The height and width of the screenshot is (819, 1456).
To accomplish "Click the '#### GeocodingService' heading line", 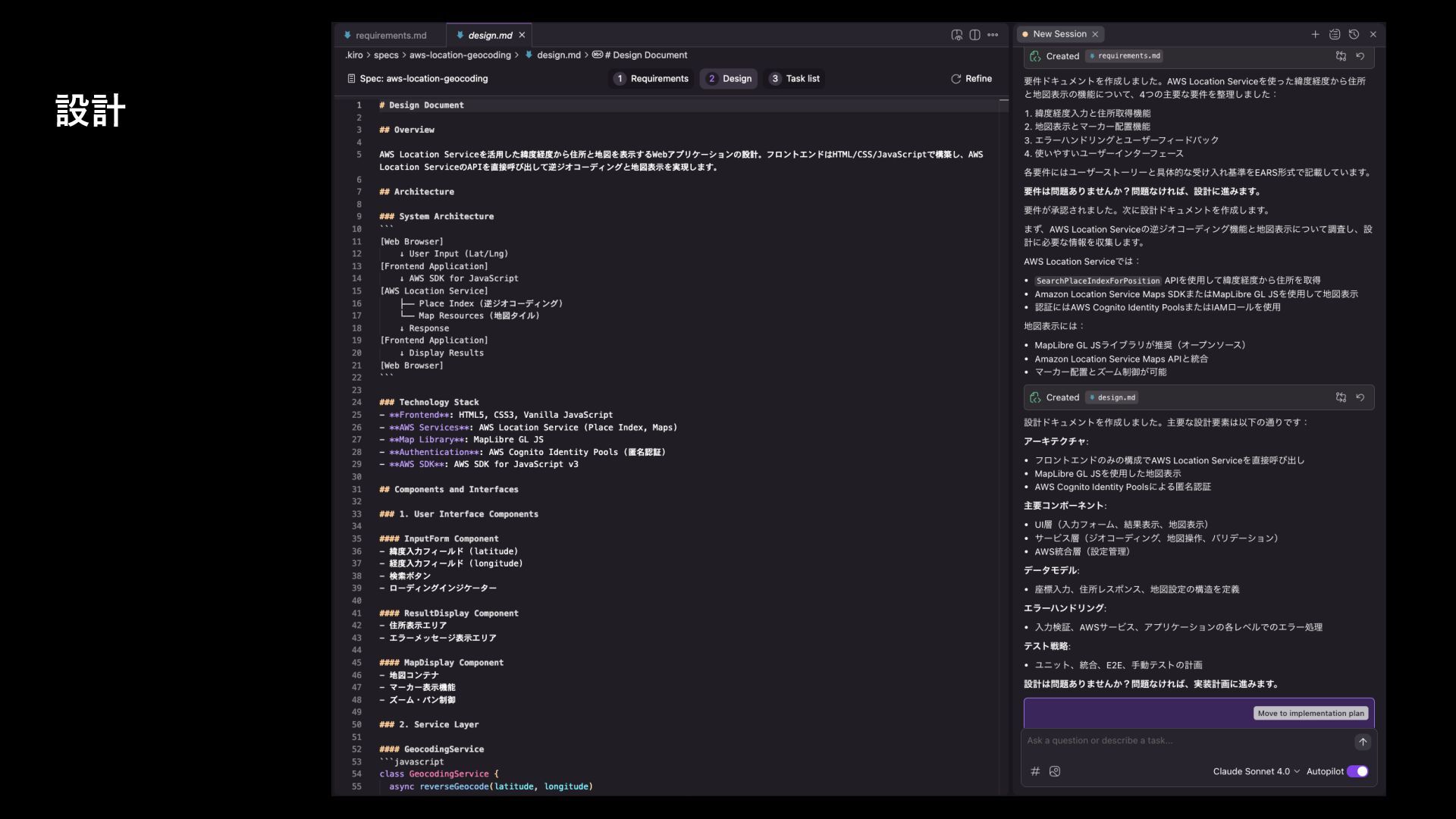I will click(431, 749).
